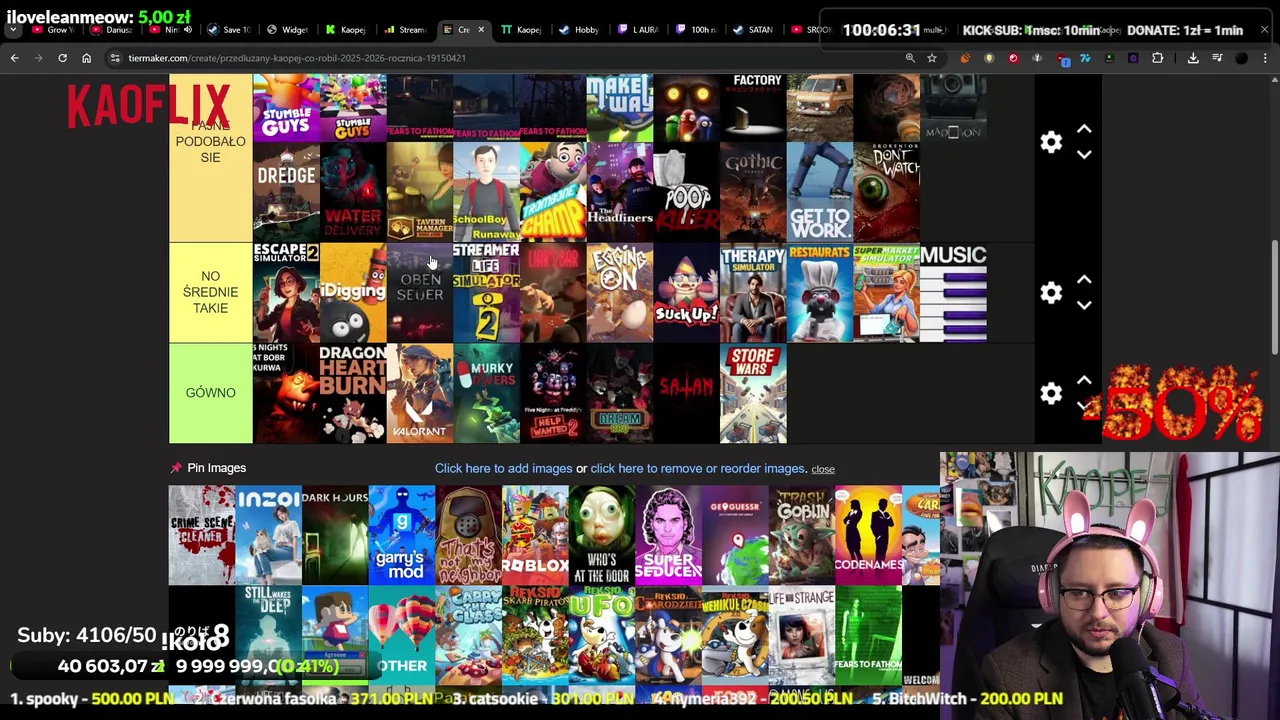The width and height of the screenshot is (1280, 720).
Task: Switch to the Hobby browser tab
Action: pyautogui.click(x=578, y=30)
